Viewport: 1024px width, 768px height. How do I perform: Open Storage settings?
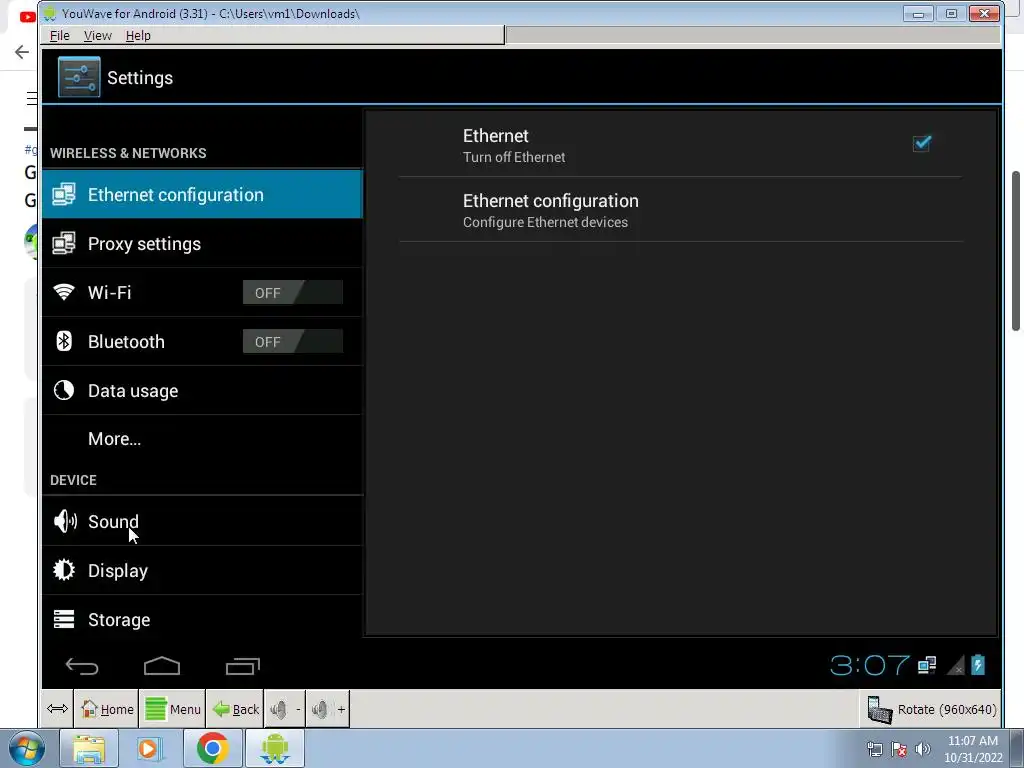pyautogui.click(x=202, y=618)
